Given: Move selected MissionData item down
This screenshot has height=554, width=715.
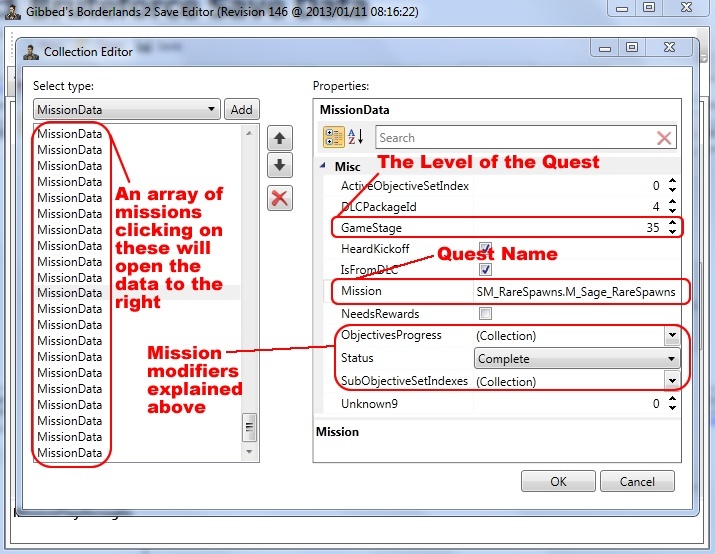Looking at the screenshot, I should tap(280, 165).
